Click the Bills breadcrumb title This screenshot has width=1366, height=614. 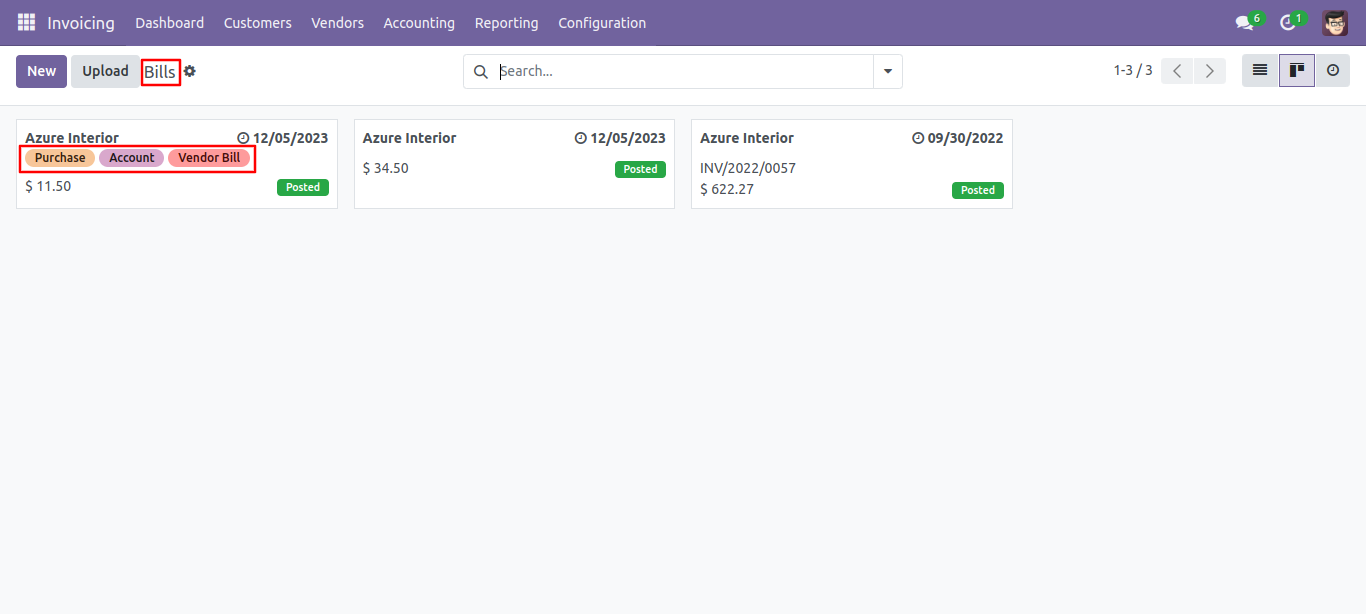tap(160, 72)
